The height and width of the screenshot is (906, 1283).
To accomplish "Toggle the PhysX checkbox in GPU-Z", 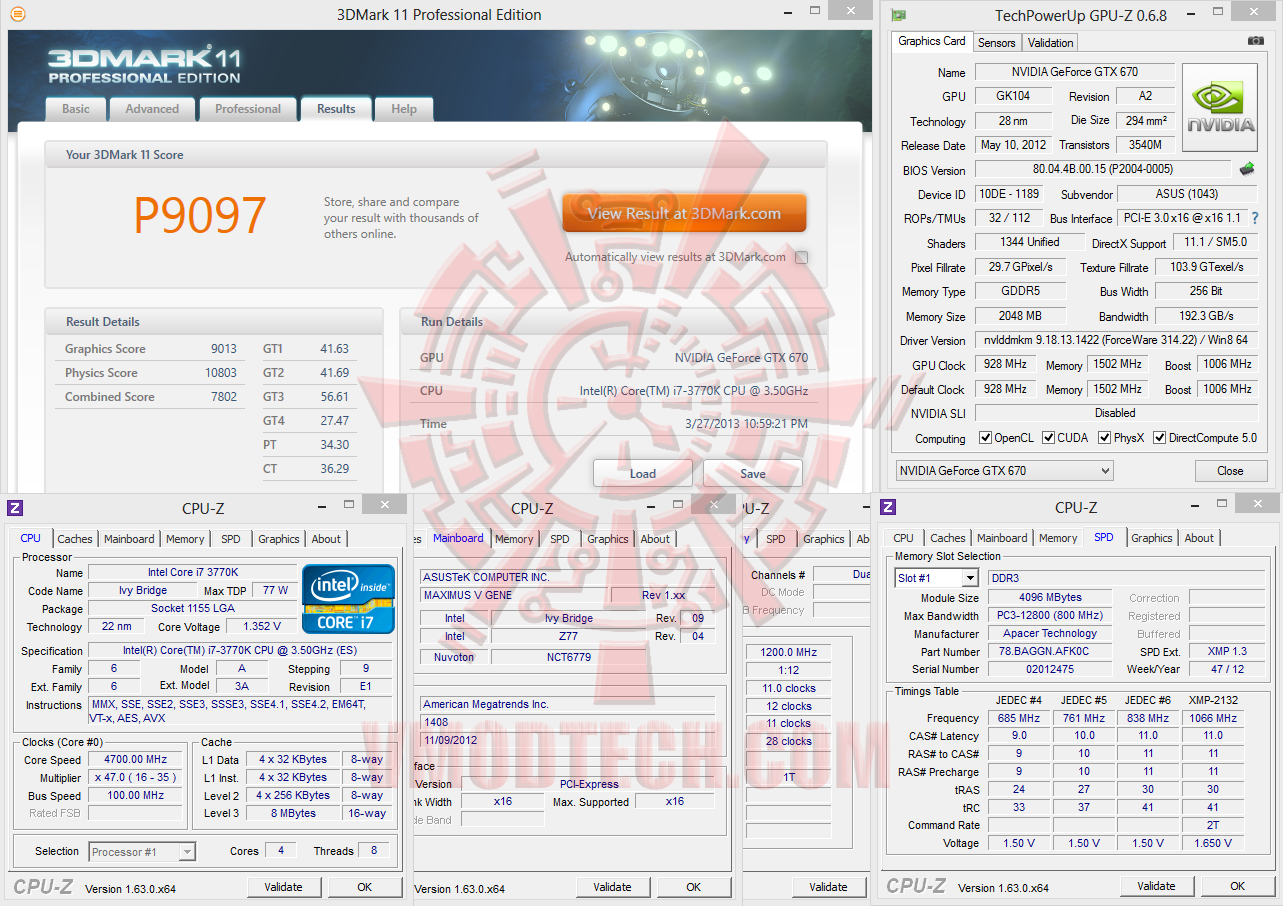I will (x=1105, y=438).
